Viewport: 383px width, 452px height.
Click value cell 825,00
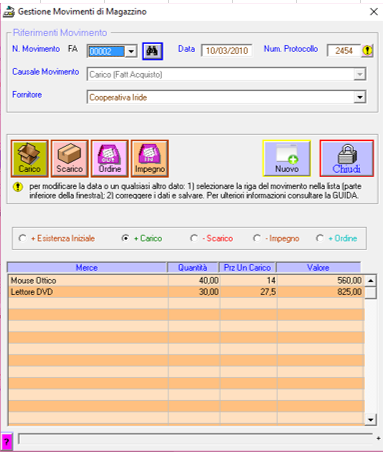[321, 292]
